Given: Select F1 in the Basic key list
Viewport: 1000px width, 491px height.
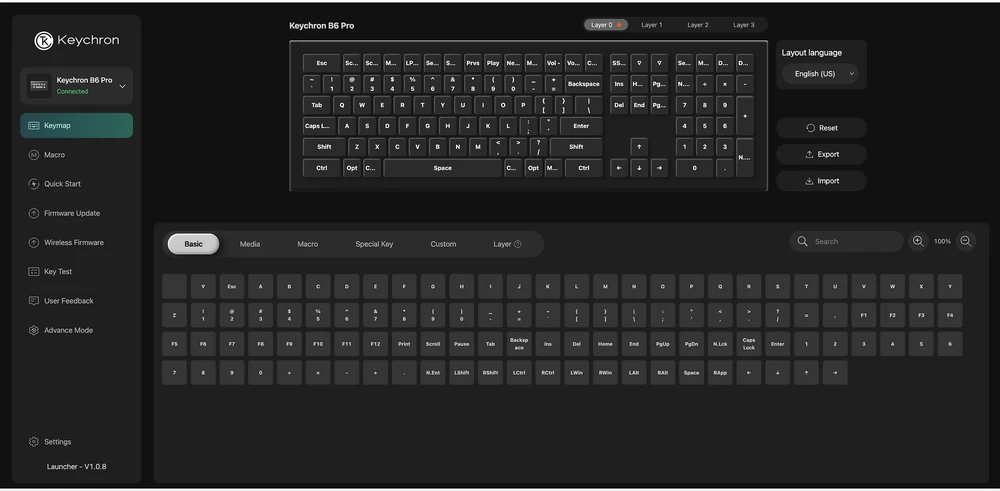Looking at the screenshot, I should click(864, 315).
